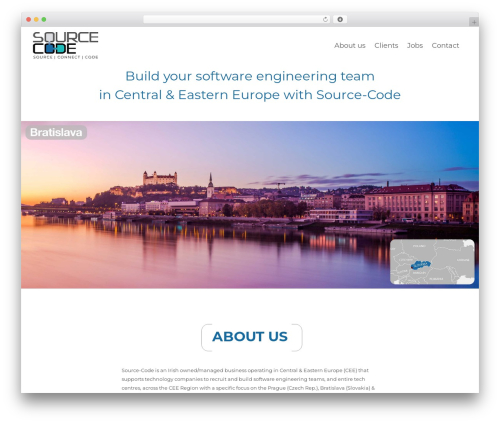Go to the Clients menu item

[386, 45]
